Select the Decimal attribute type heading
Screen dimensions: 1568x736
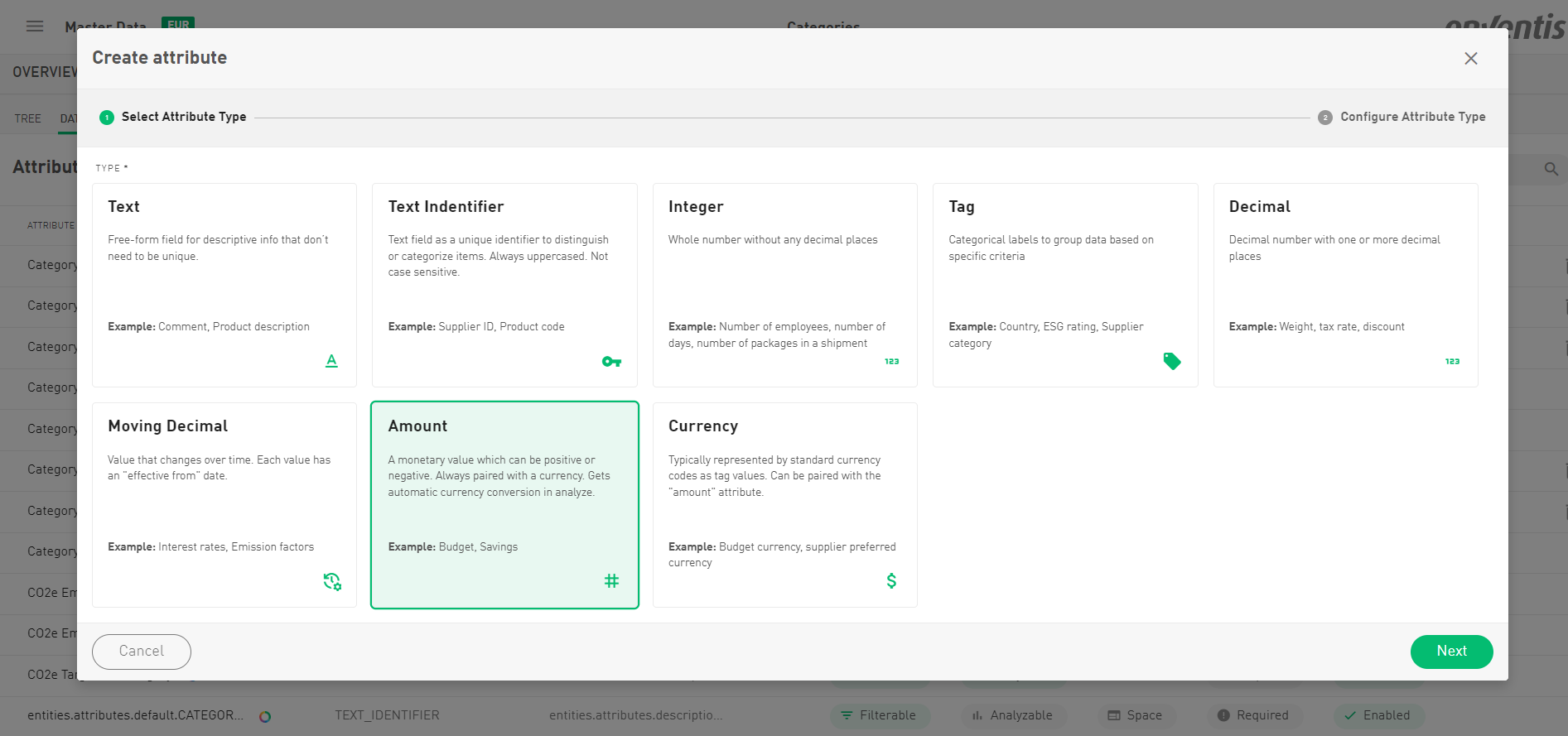[x=1259, y=207]
